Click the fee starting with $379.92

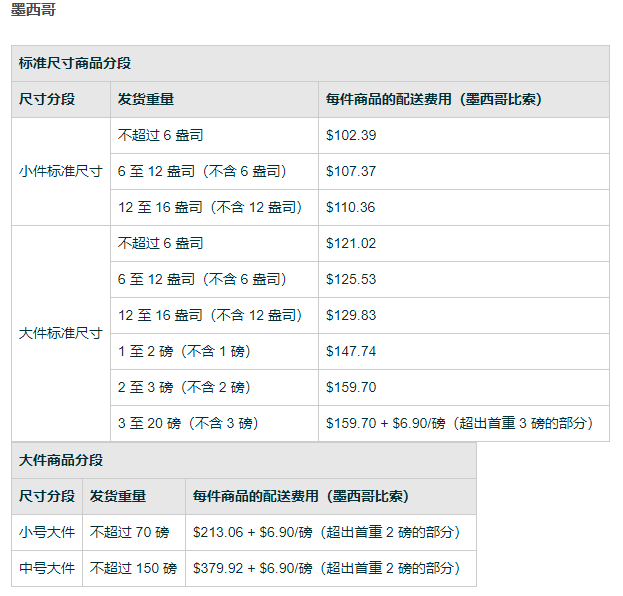[326, 568]
